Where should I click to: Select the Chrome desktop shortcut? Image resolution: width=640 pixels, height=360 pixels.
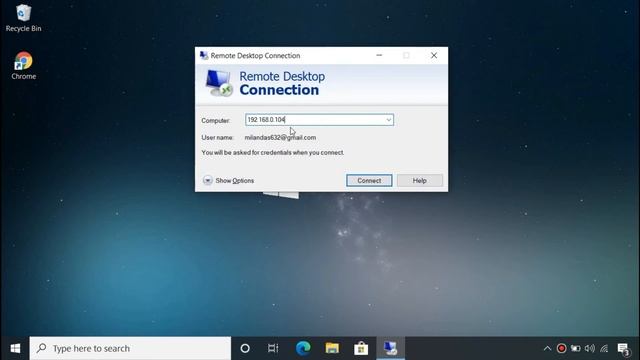coord(23,65)
